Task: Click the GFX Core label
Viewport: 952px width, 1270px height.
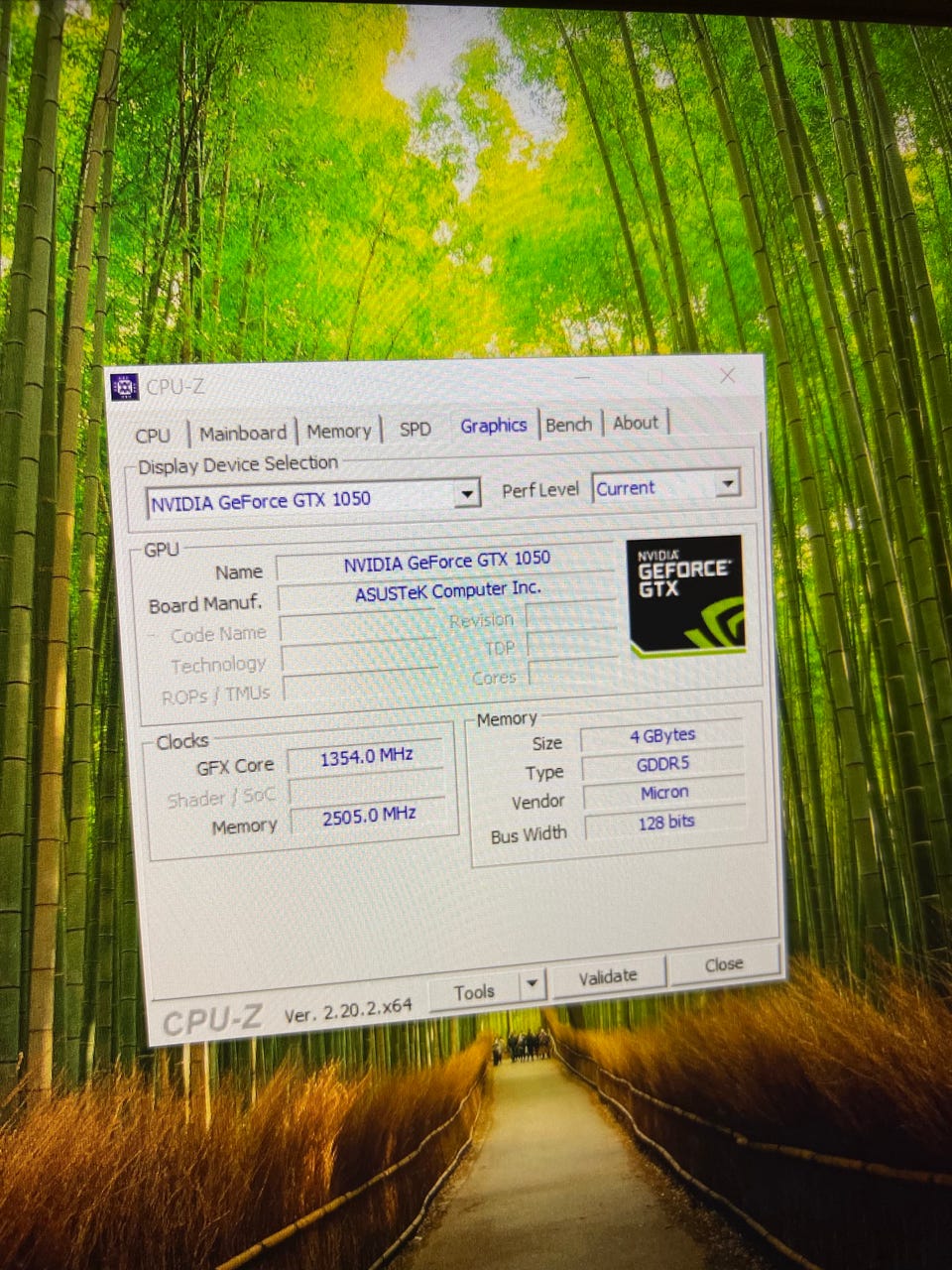Action: [x=235, y=767]
